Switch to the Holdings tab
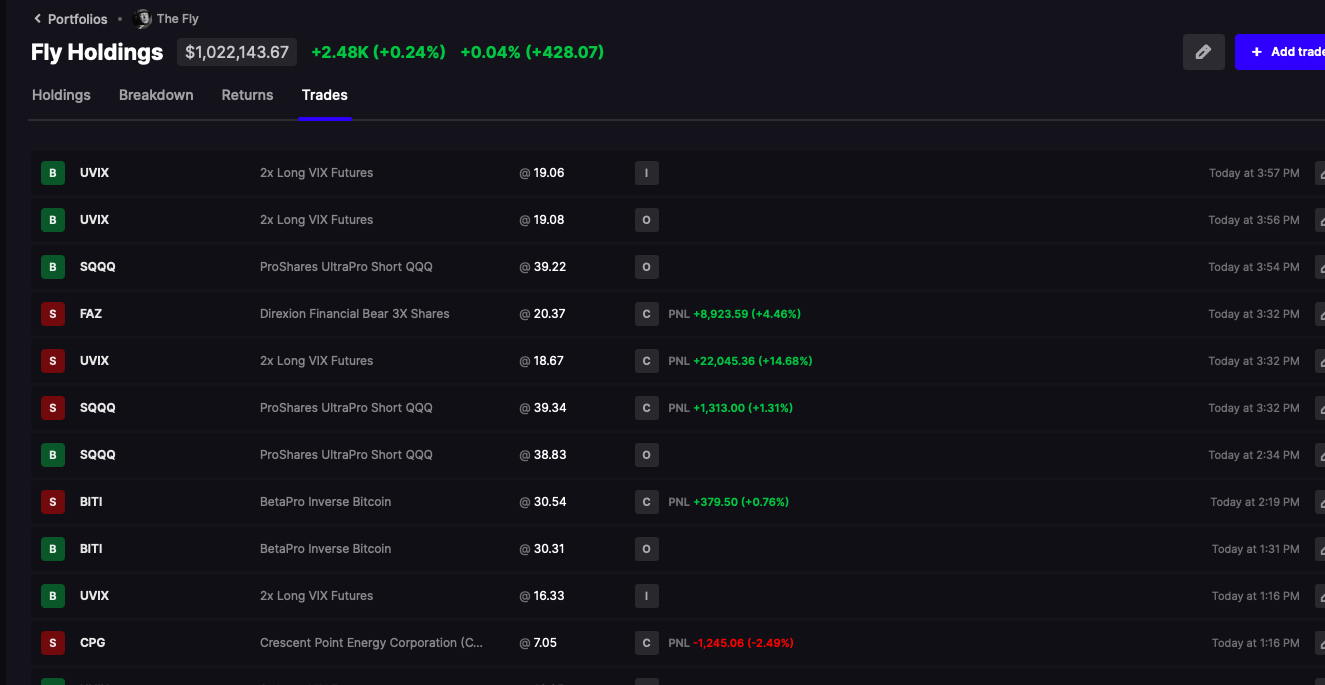1325x685 pixels. [61, 95]
